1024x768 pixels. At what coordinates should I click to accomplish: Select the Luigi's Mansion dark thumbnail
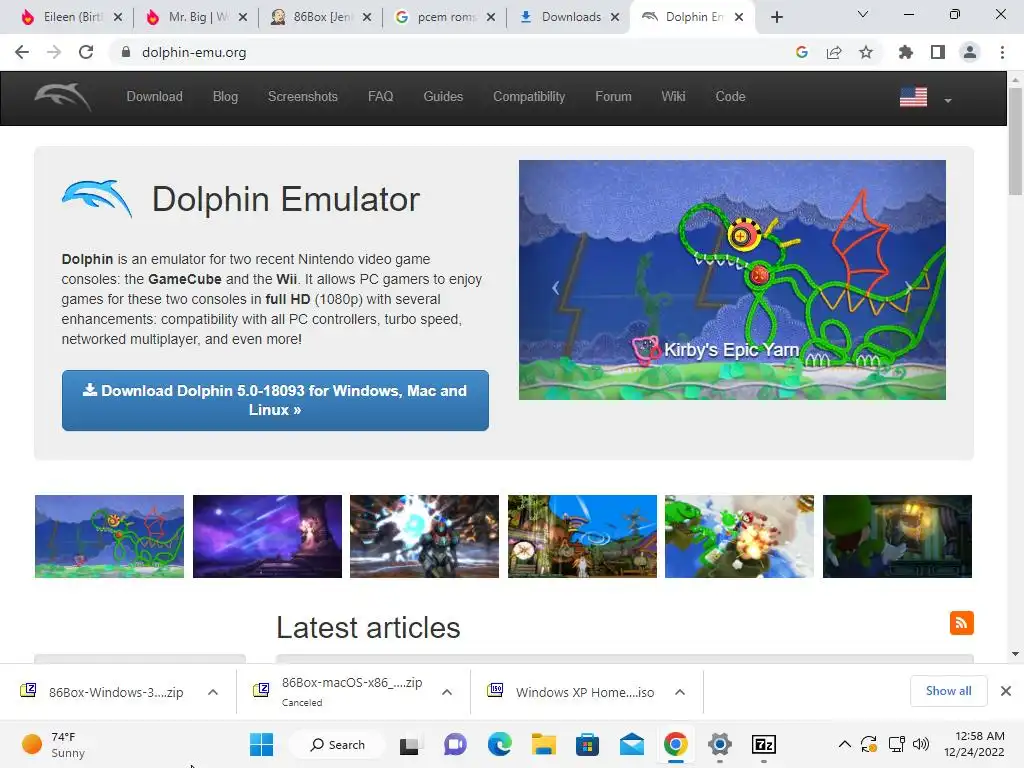tap(897, 536)
